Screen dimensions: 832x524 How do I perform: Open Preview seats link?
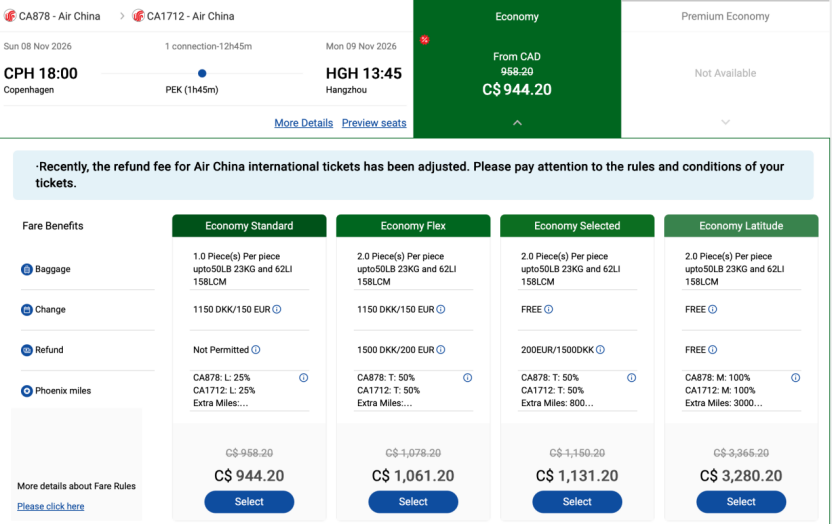pyautogui.click(x=374, y=123)
